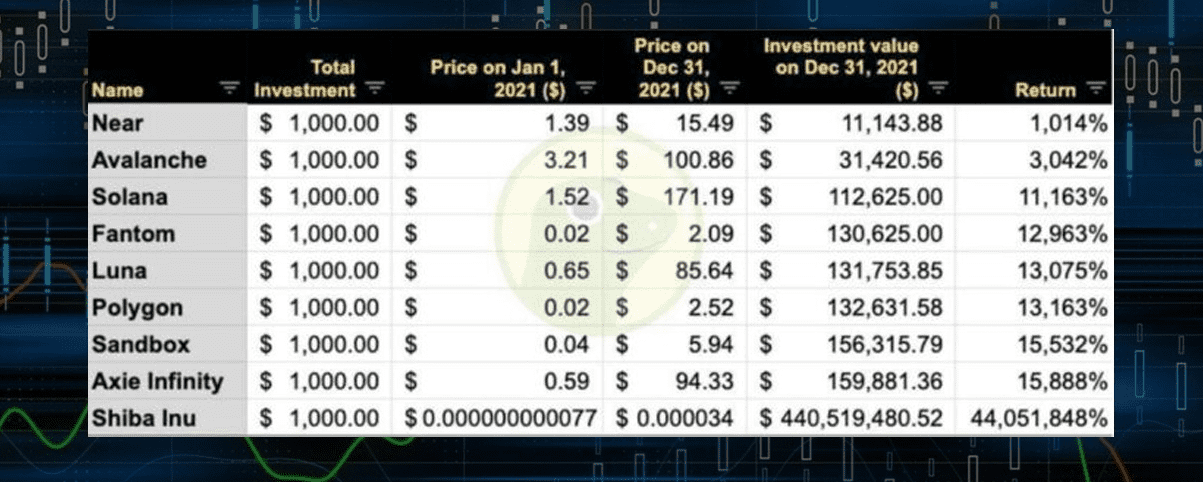This screenshot has width=1203, height=482.
Task: Click Shiba Inu's Dec 31 price 0.000034
Action: click(684, 418)
